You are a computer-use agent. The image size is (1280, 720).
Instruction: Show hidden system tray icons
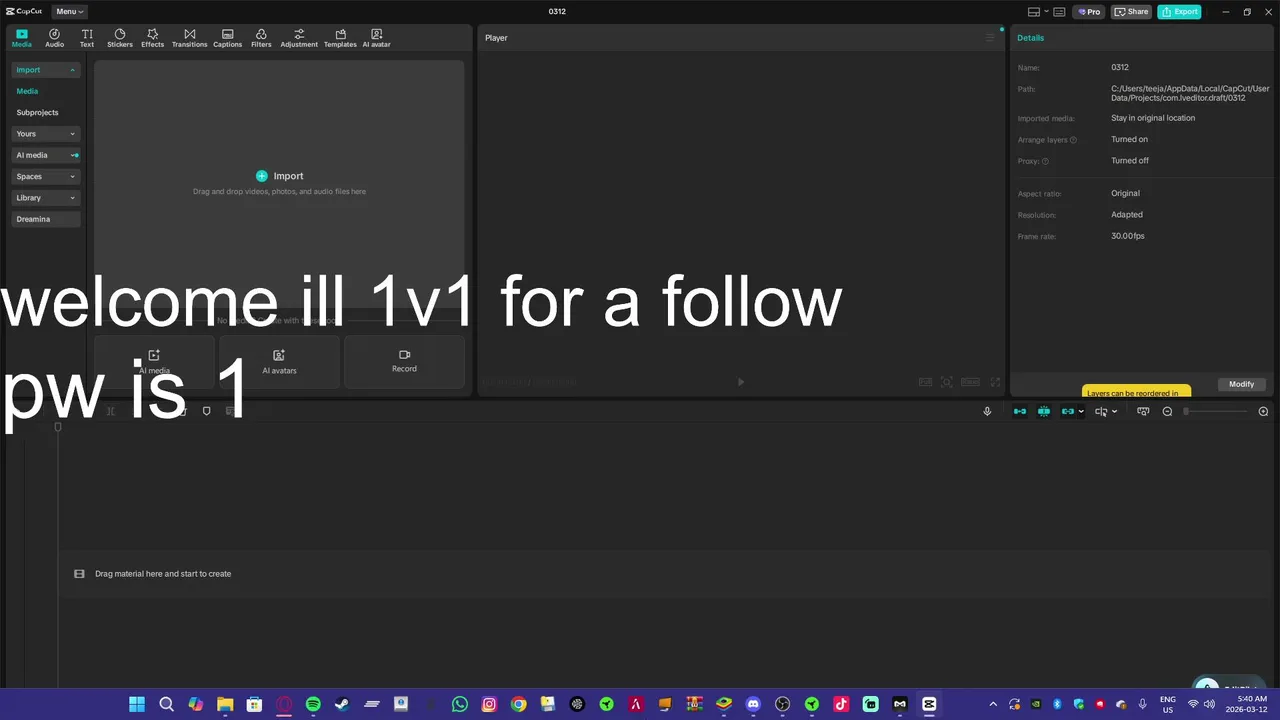(x=993, y=704)
